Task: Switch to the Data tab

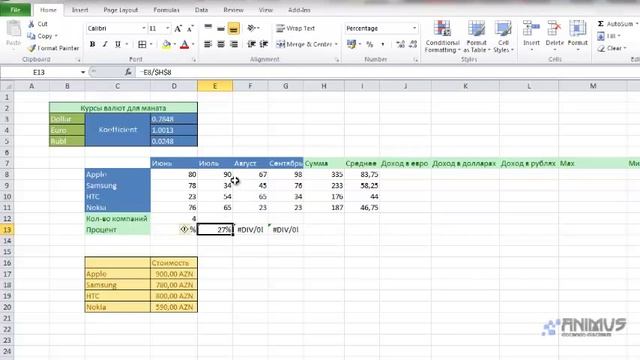Action: 201,10
